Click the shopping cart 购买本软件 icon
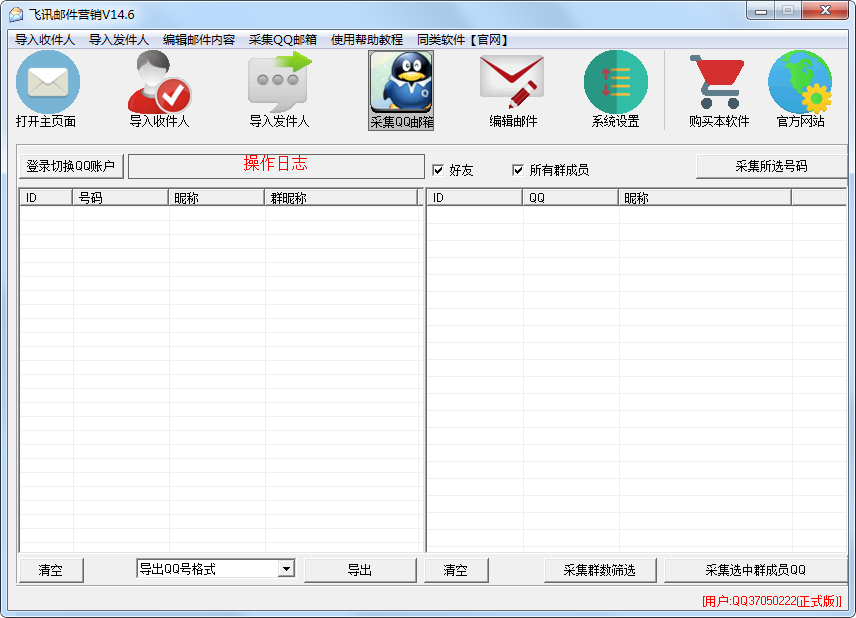Viewport: 856px width, 618px height. click(x=718, y=83)
